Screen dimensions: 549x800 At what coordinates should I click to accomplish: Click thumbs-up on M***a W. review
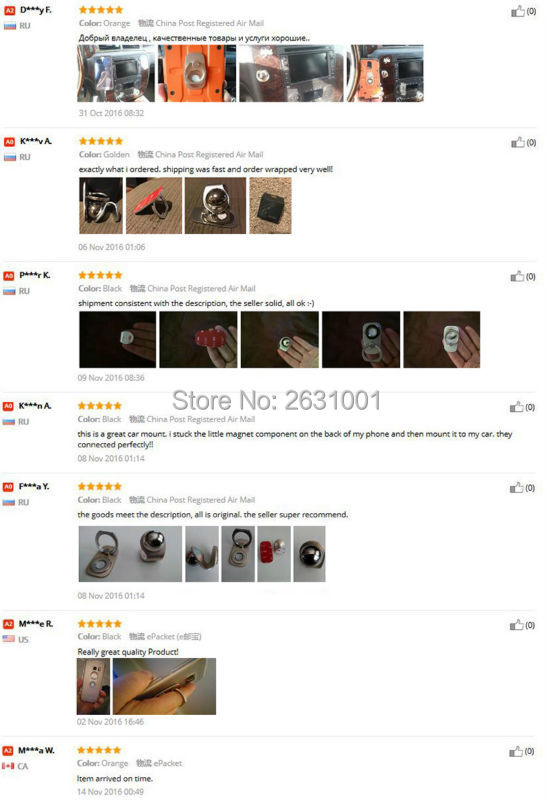coord(516,751)
